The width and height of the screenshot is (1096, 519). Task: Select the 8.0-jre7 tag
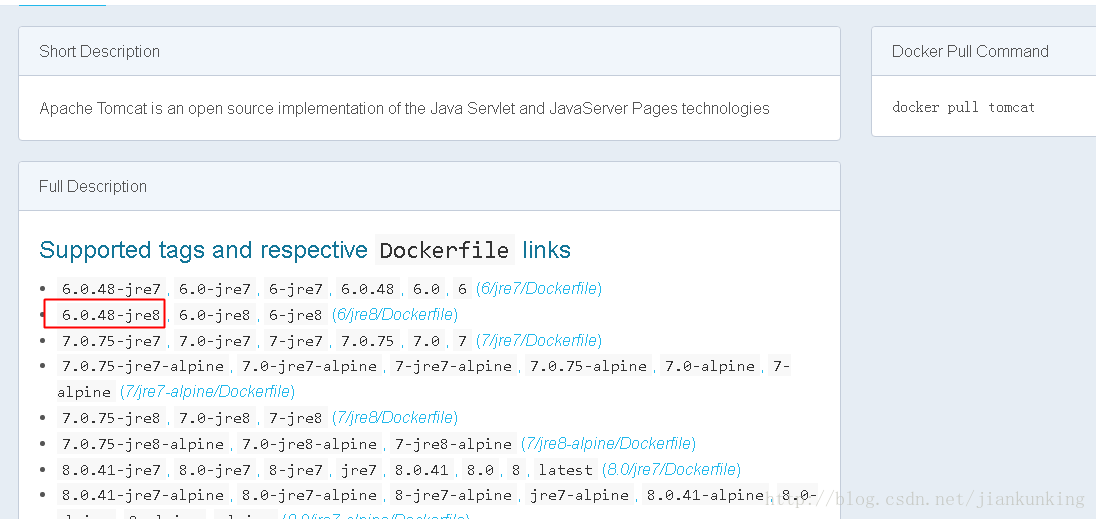click(215, 469)
